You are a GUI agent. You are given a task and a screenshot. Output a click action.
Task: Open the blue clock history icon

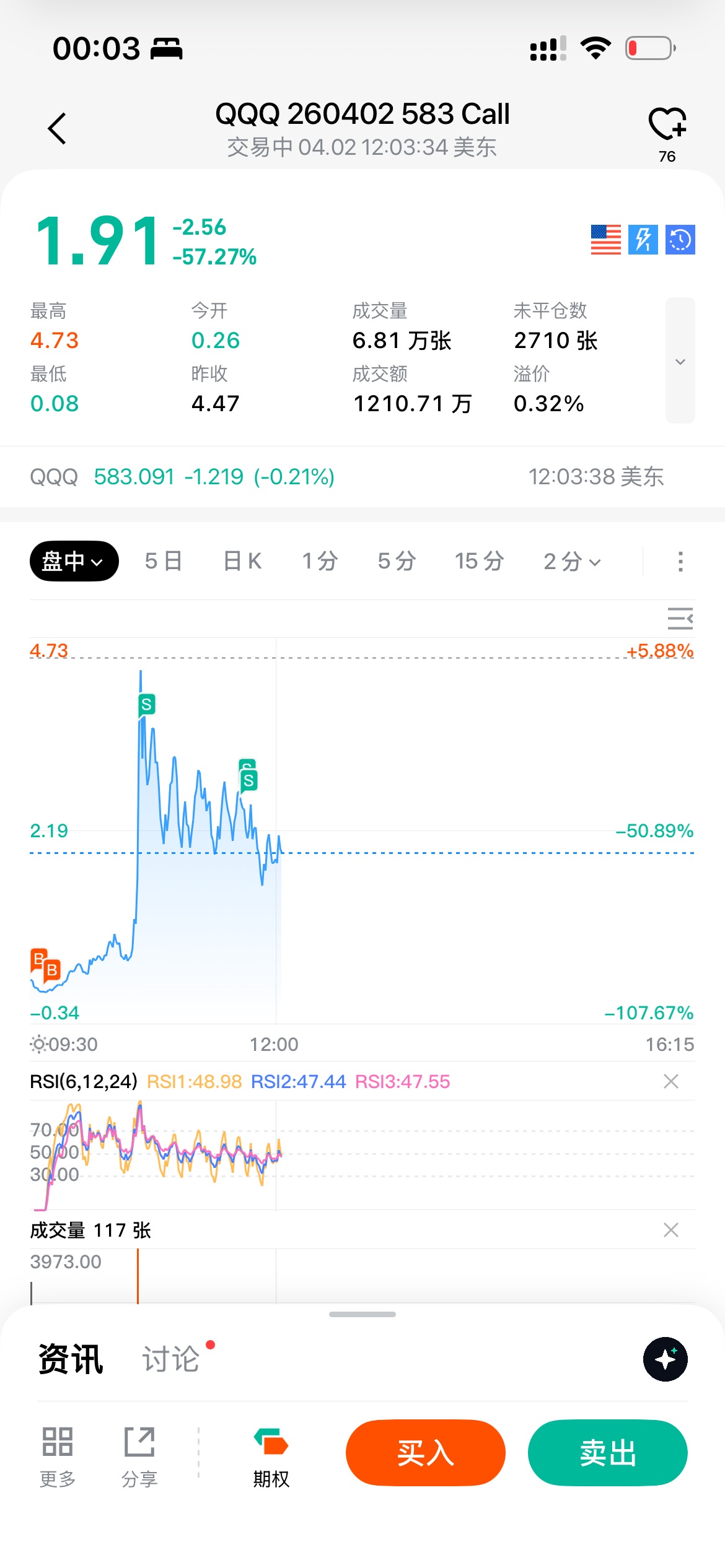click(x=680, y=240)
